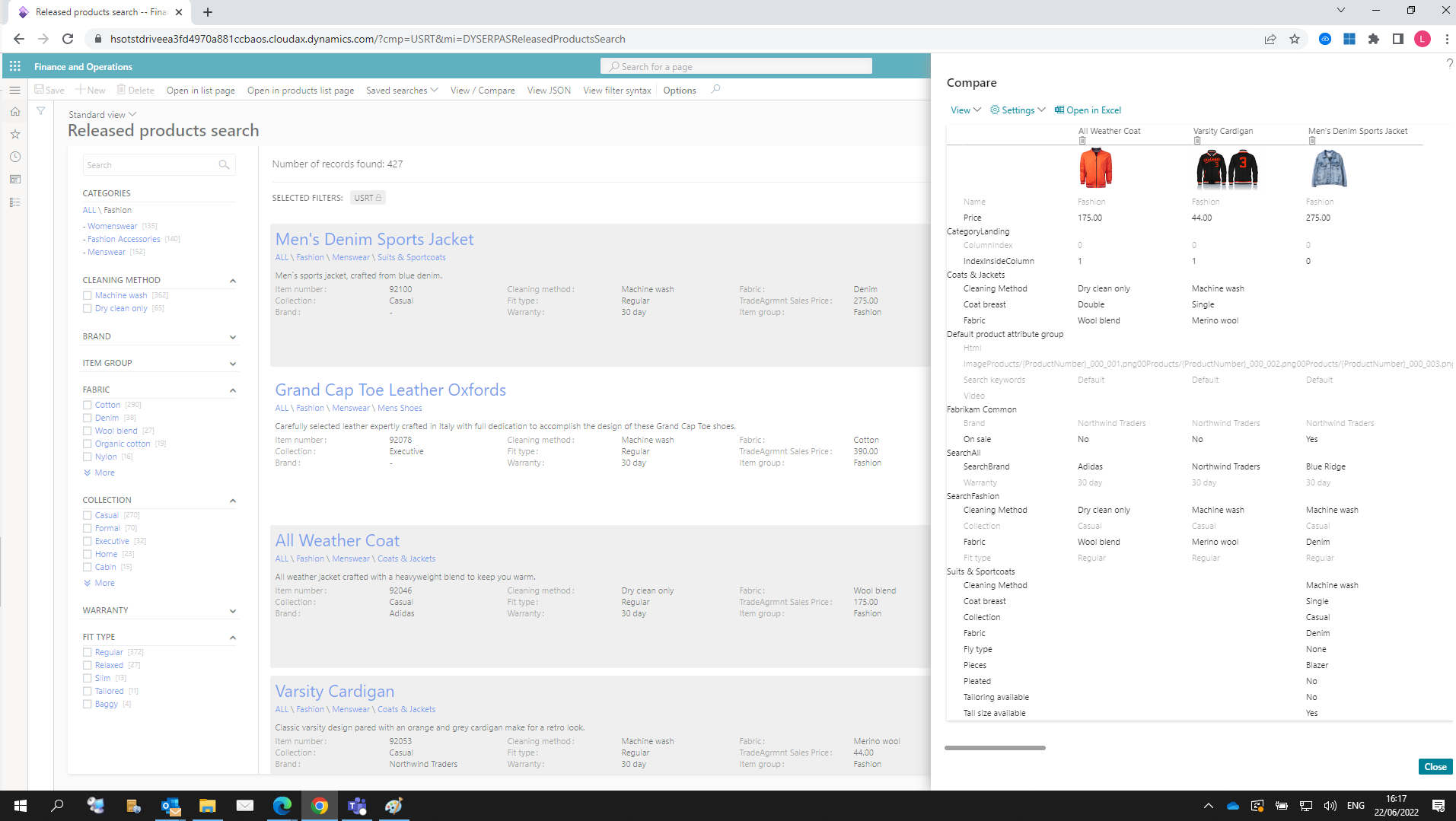1456x821 pixels.
Task: Click the action bar search magnifier icon
Action: [715, 90]
